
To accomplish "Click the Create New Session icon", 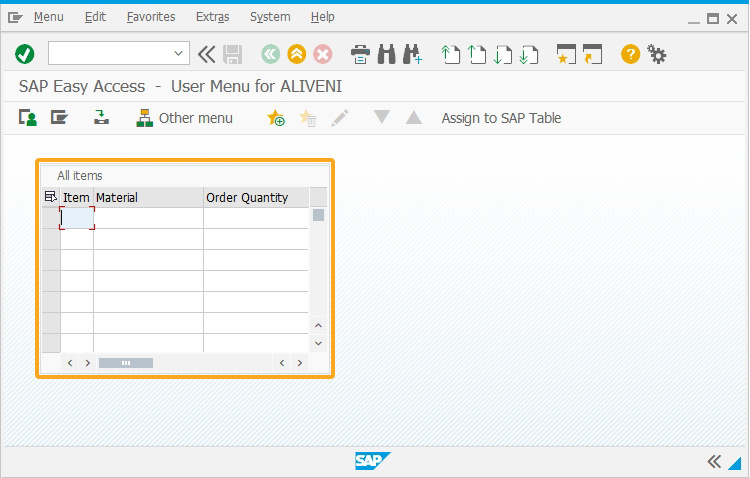I will pos(566,54).
